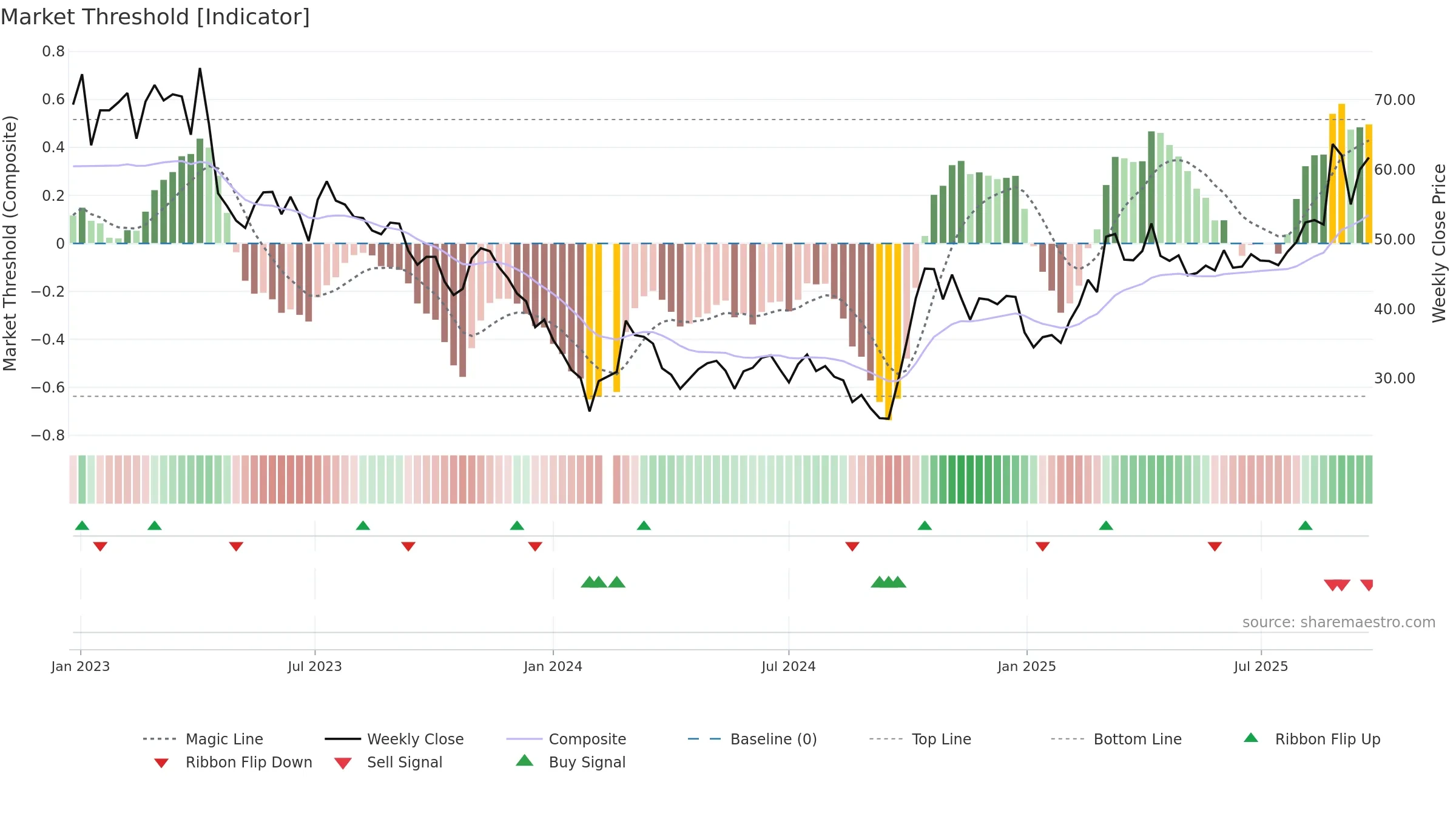Image resolution: width=1456 pixels, height=819 pixels.
Task: Click the 0.6 left axis tick
Action: point(53,99)
